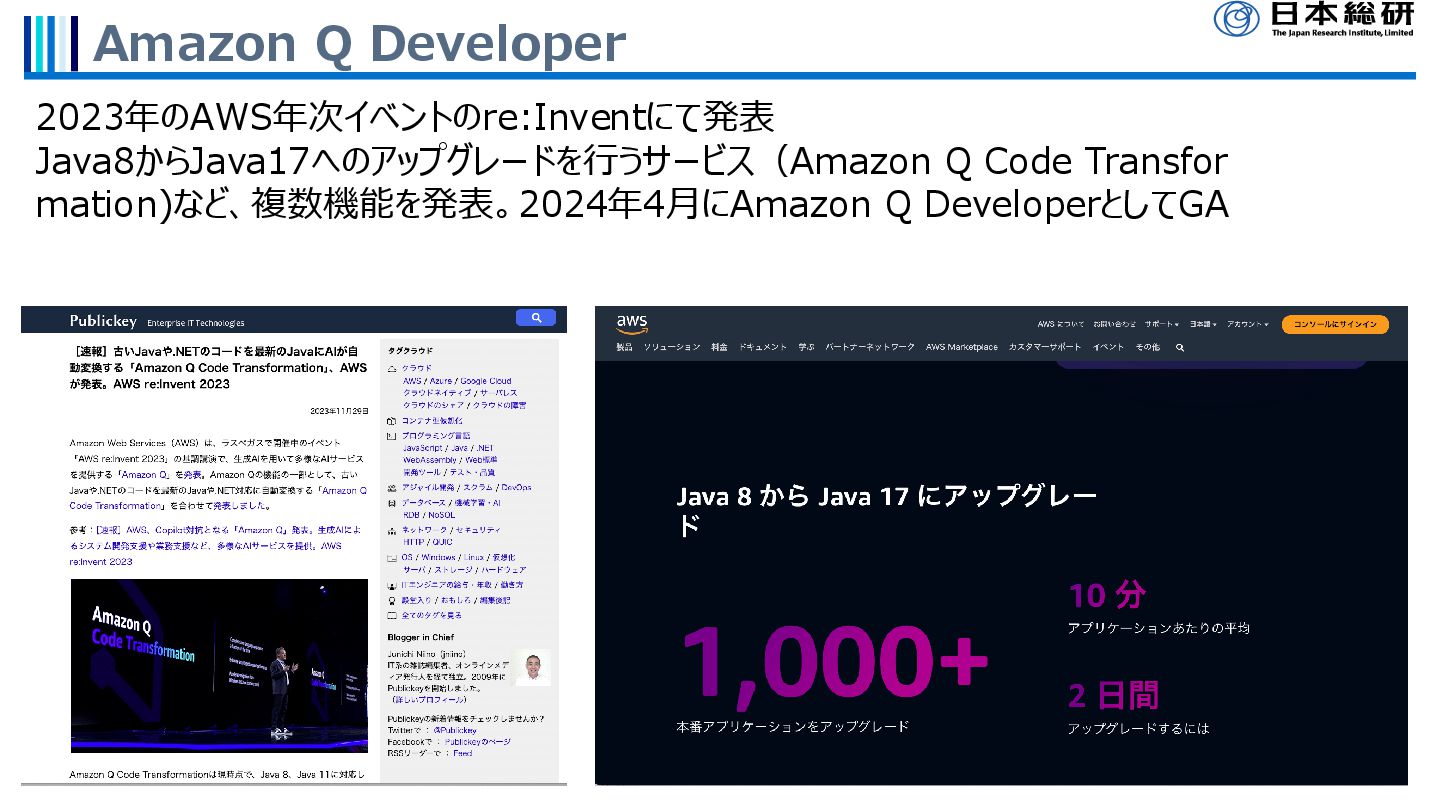Open the その他 menu

[1148, 347]
